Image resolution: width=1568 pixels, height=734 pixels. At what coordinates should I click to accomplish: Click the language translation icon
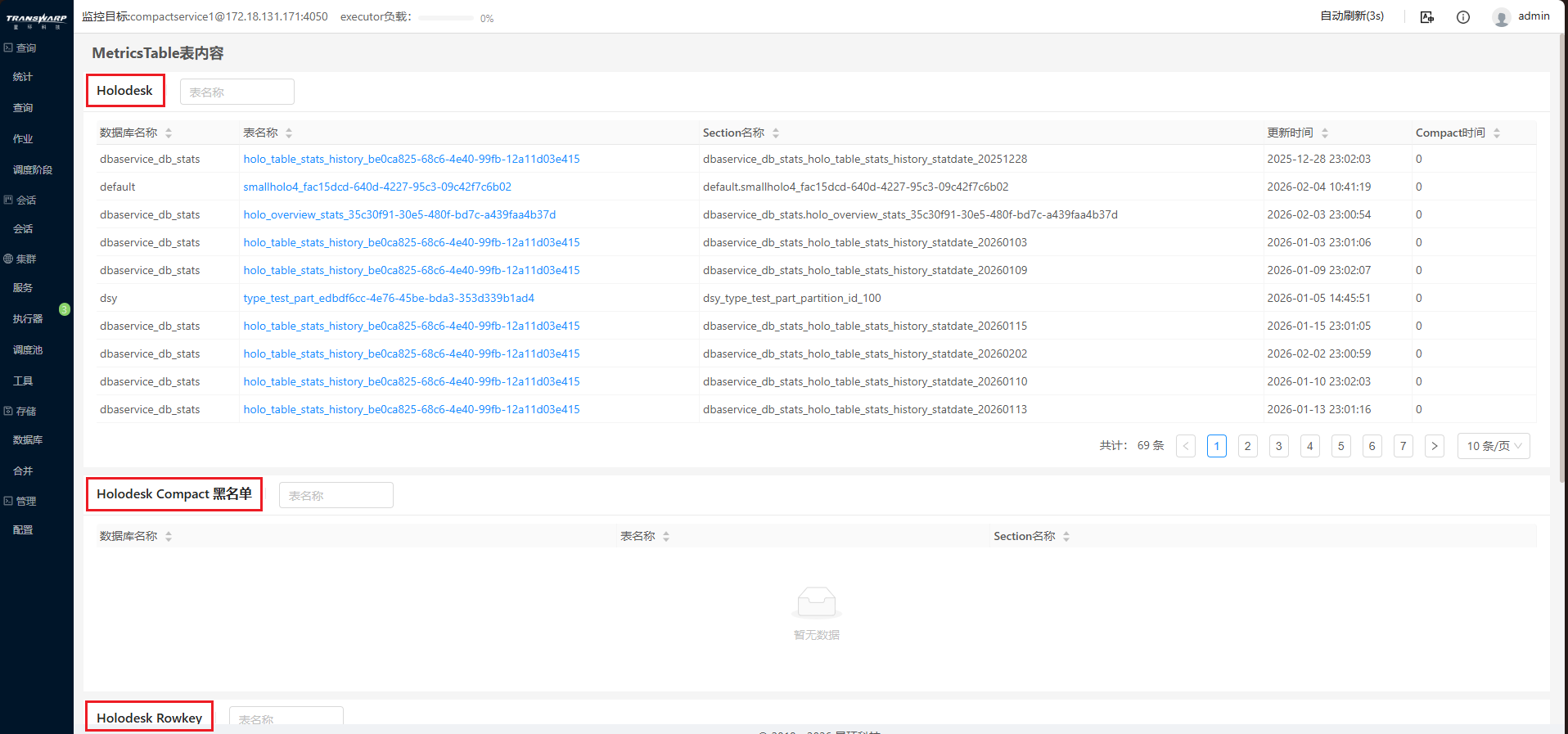pos(1426,17)
